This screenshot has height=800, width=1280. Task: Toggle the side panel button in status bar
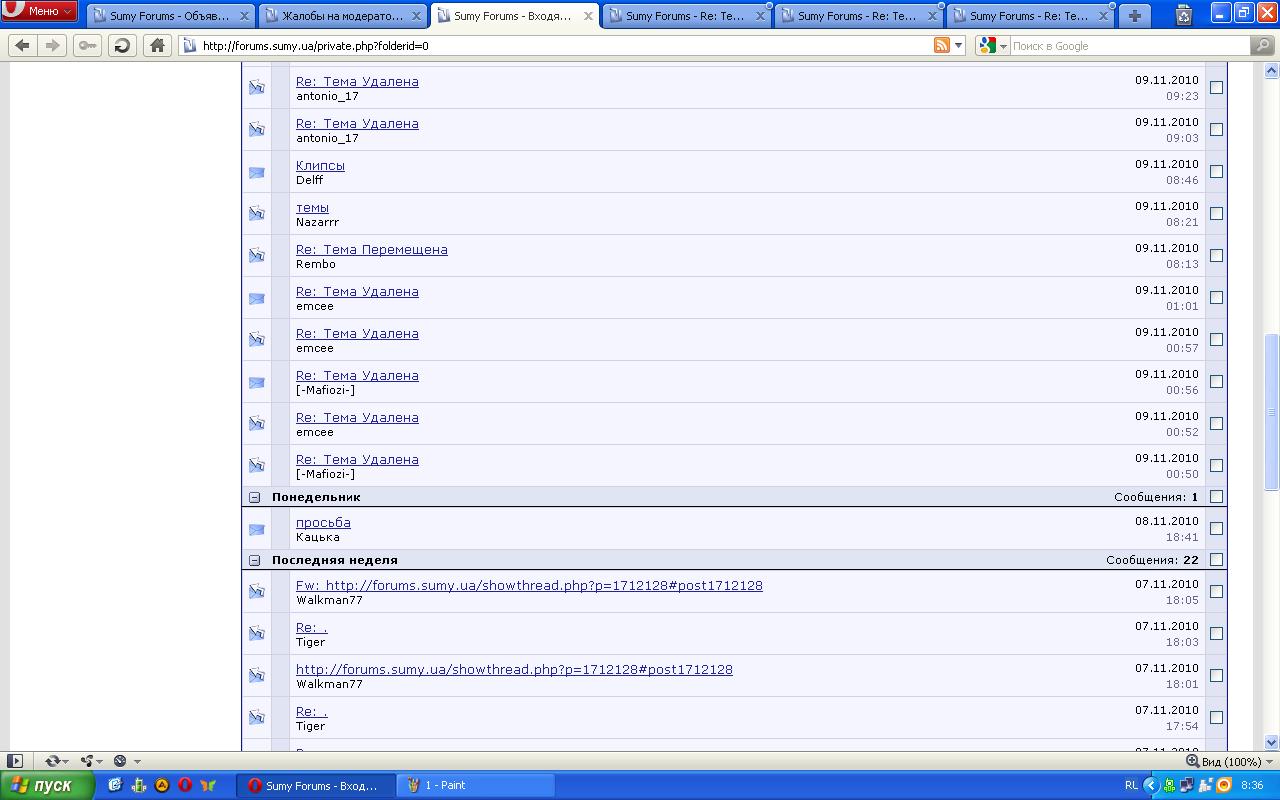pyautogui.click(x=15, y=761)
